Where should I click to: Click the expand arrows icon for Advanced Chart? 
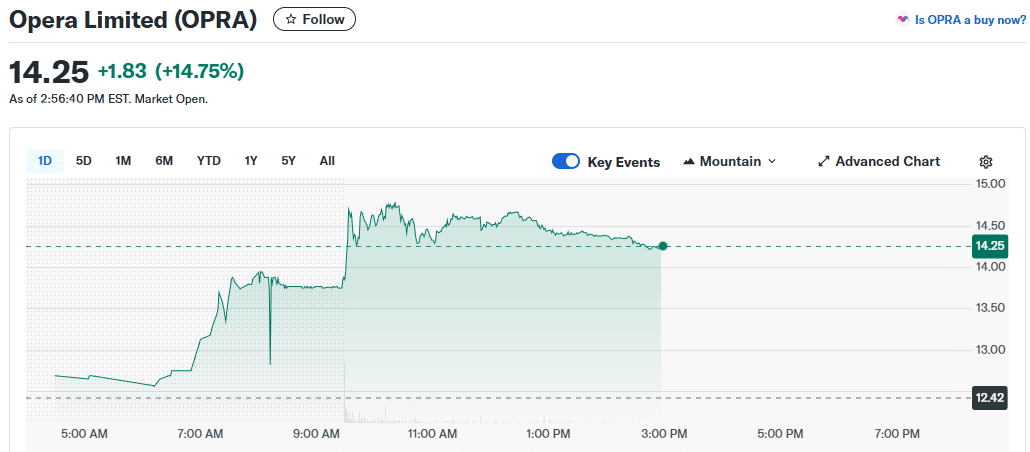point(824,162)
